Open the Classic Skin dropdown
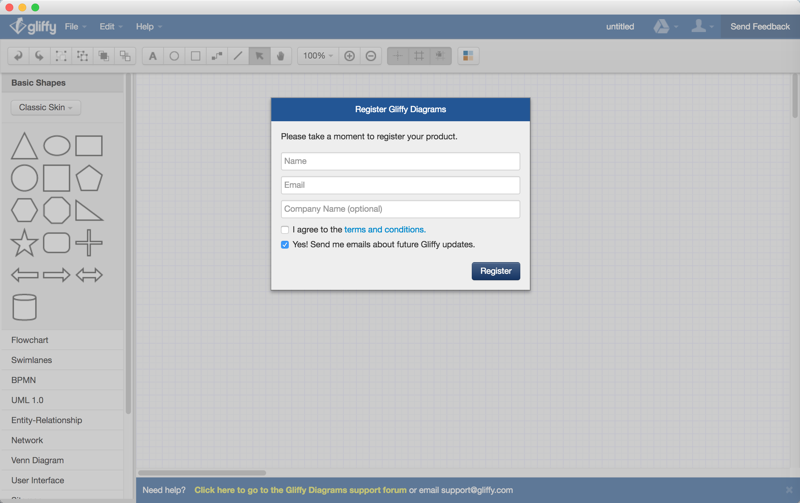800x503 pixels. pos(46,108)
